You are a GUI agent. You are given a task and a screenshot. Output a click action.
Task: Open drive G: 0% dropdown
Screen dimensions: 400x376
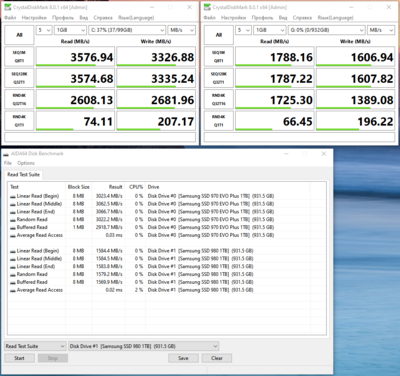(326, 30)
